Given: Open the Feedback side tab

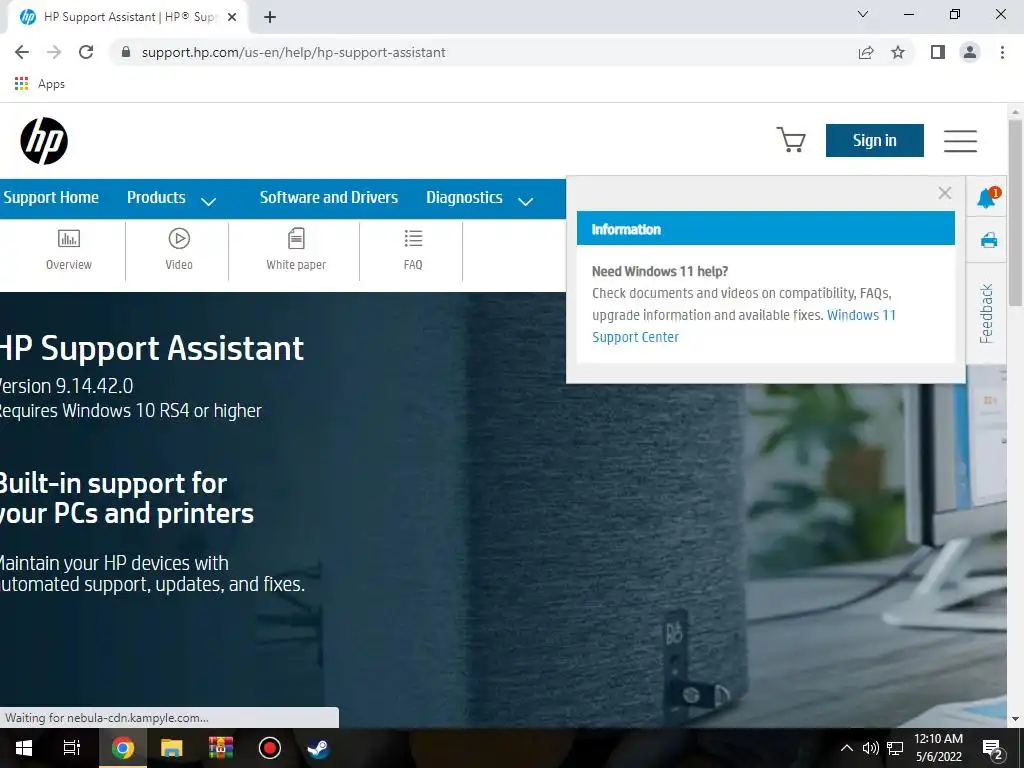Looking at the screenshot, I should click(x=987, y=313).
